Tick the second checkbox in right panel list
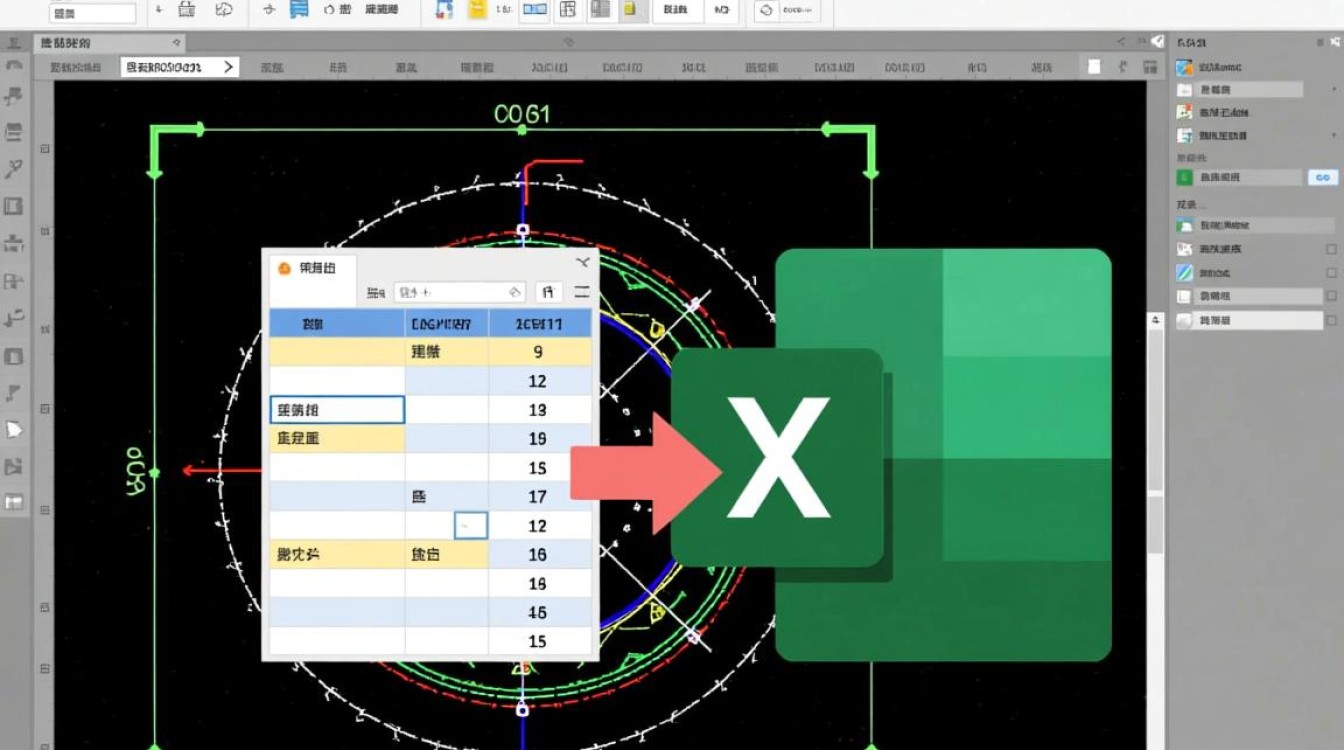 click(x=1331, y=273)
